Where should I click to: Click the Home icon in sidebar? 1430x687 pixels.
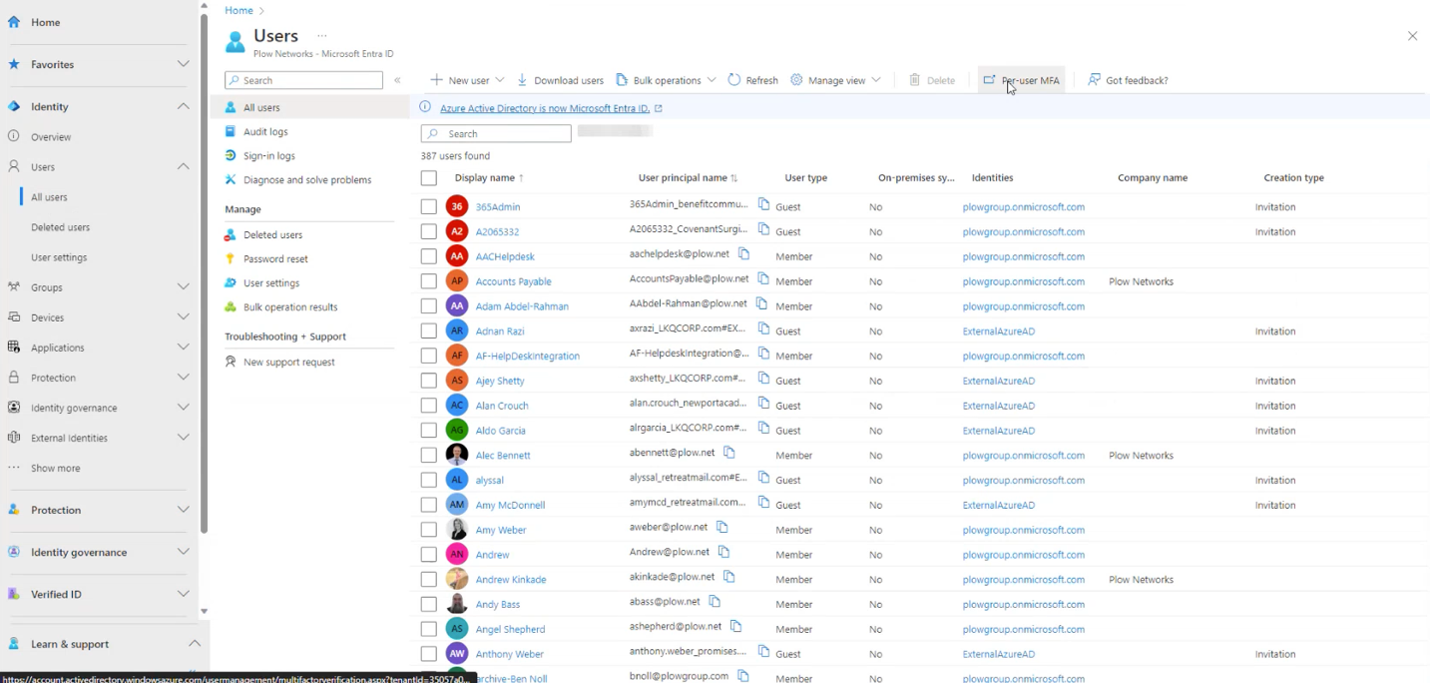pos(14,22)
